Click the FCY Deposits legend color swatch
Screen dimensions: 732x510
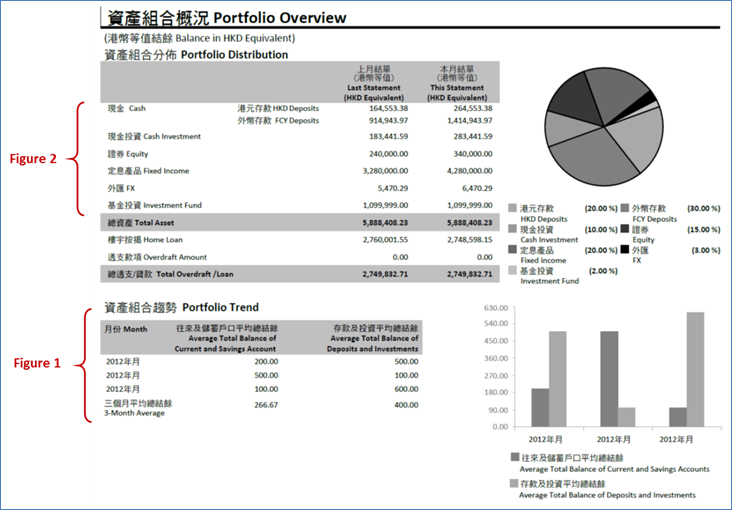[x=626, y=208]
